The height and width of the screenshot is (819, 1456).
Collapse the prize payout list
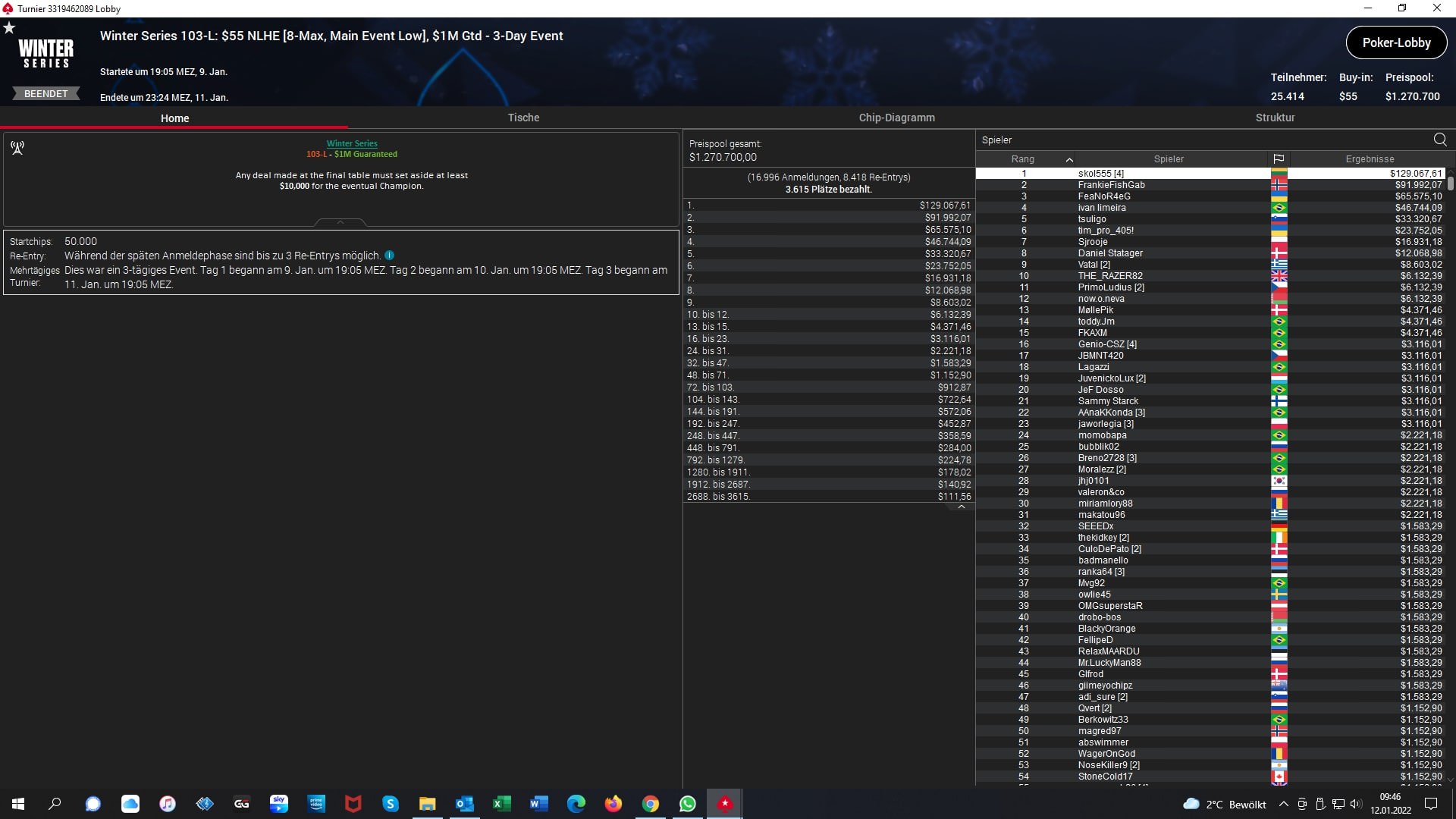tap(962, 507)
